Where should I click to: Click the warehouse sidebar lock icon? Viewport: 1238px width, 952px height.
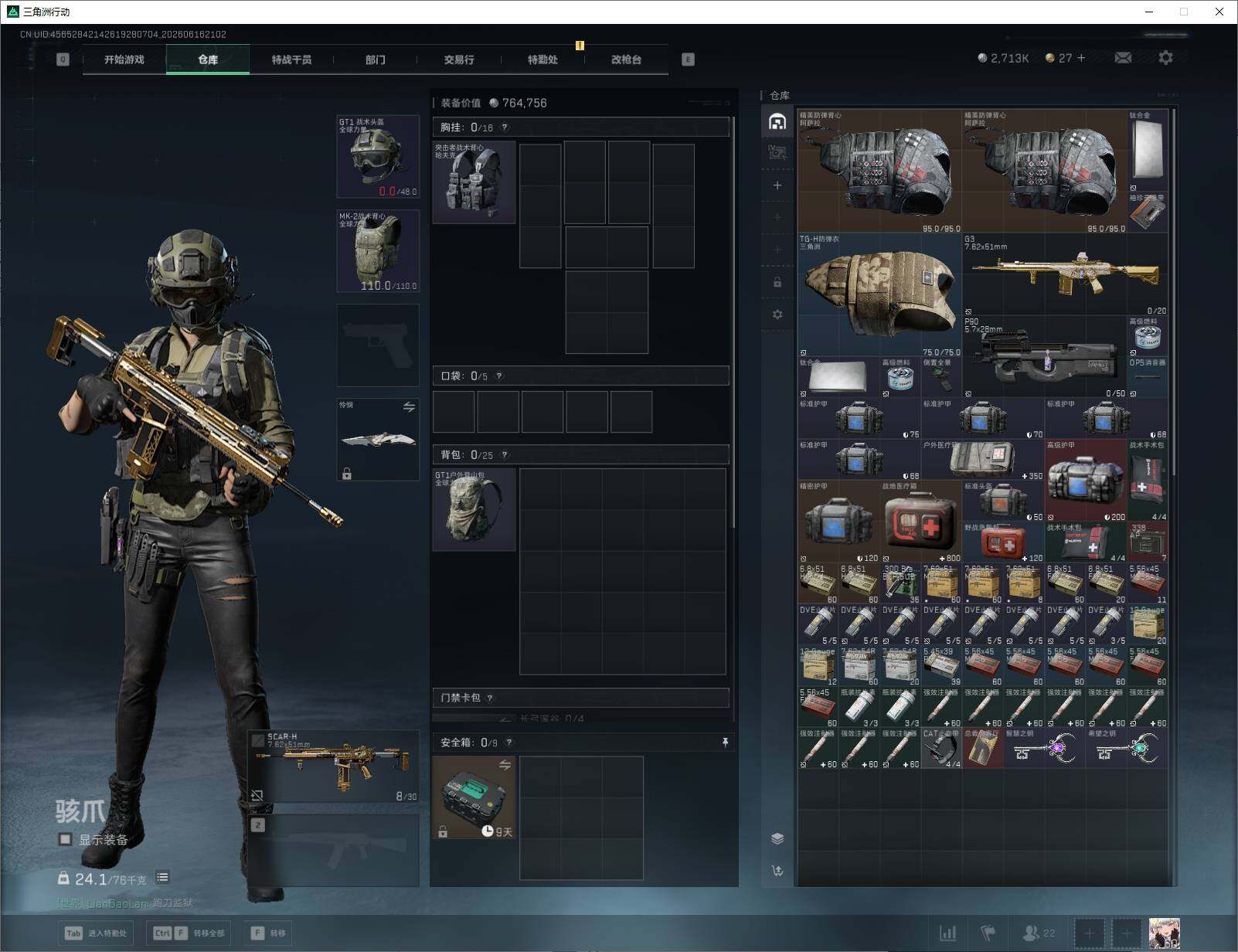coord(777,282)
